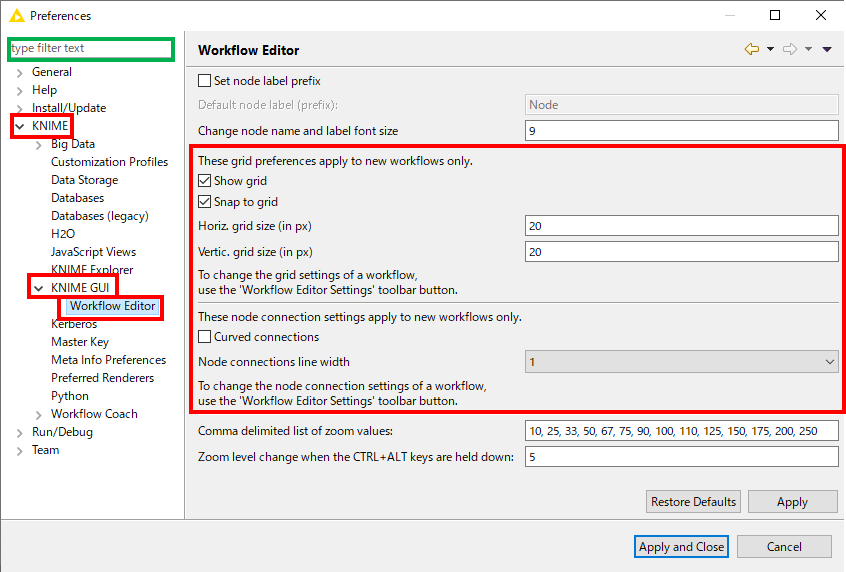Screen dimensions: 846x572
Task: Toggle Set node label prefix checkbox
Action: (x=204, y=80)
